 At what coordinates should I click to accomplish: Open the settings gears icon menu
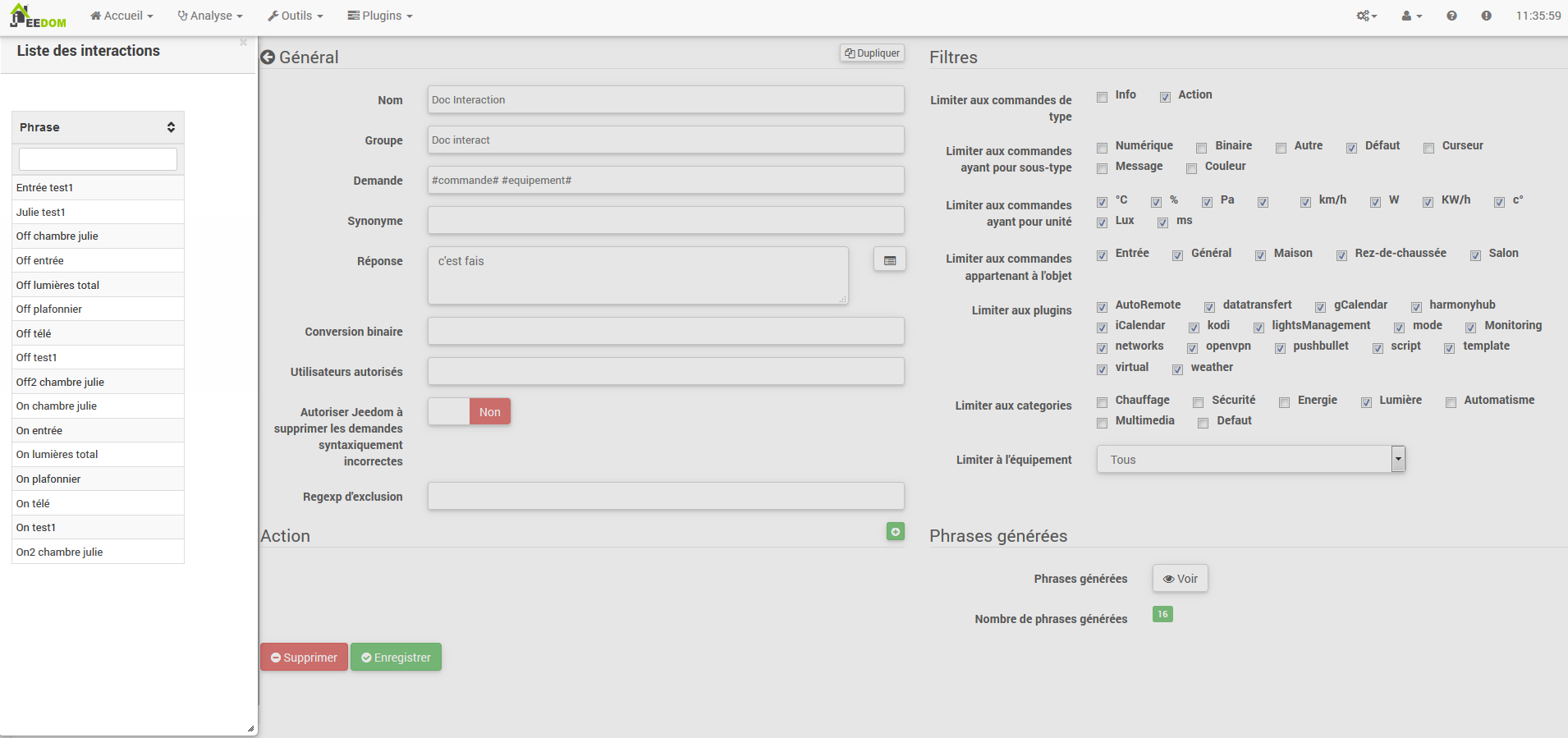click(1366, 16)
